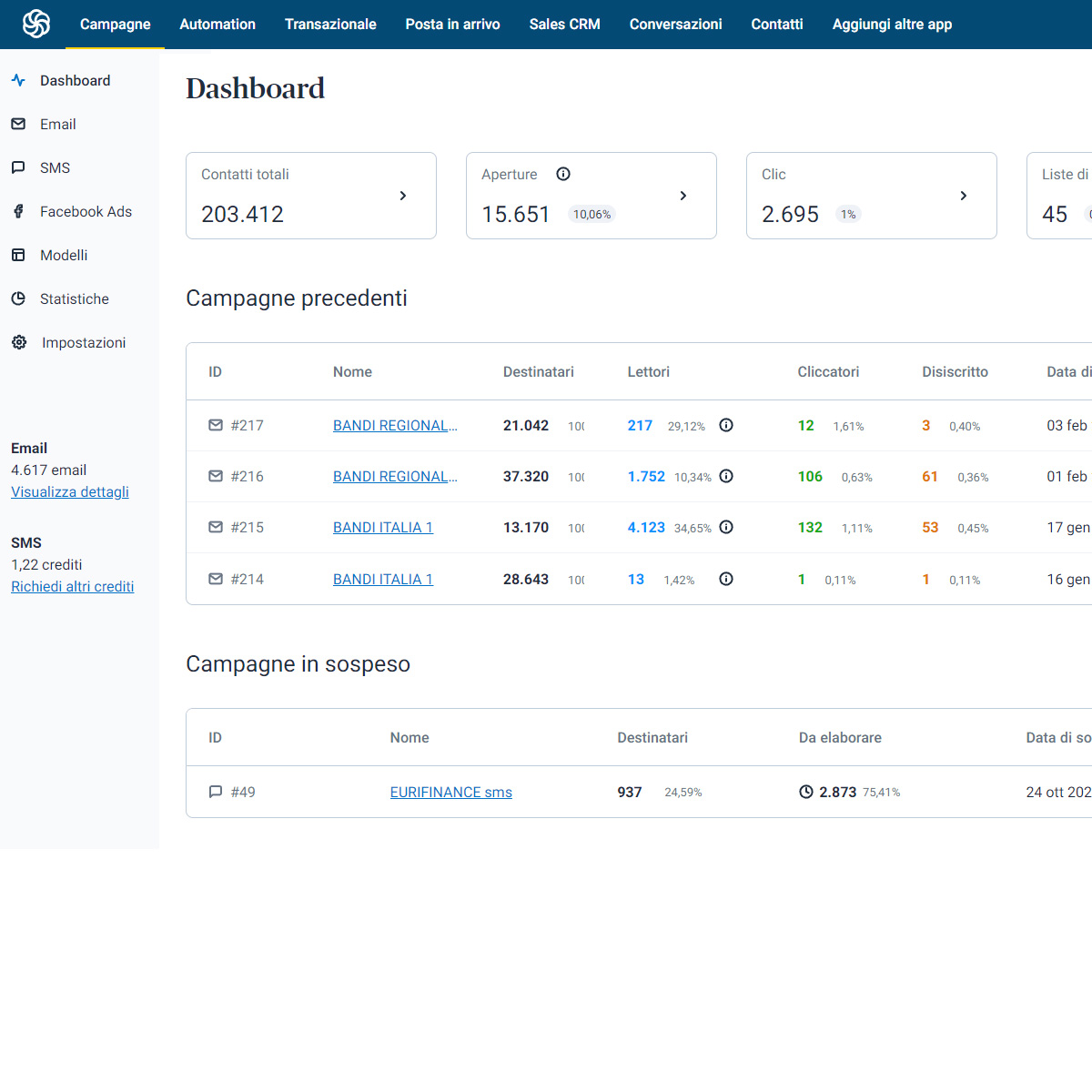Image resolution: width=1092 pixels, height=1092 pixels.
Task: Click the SMS speech bubble sidebar icon
Action: point(18,167)
